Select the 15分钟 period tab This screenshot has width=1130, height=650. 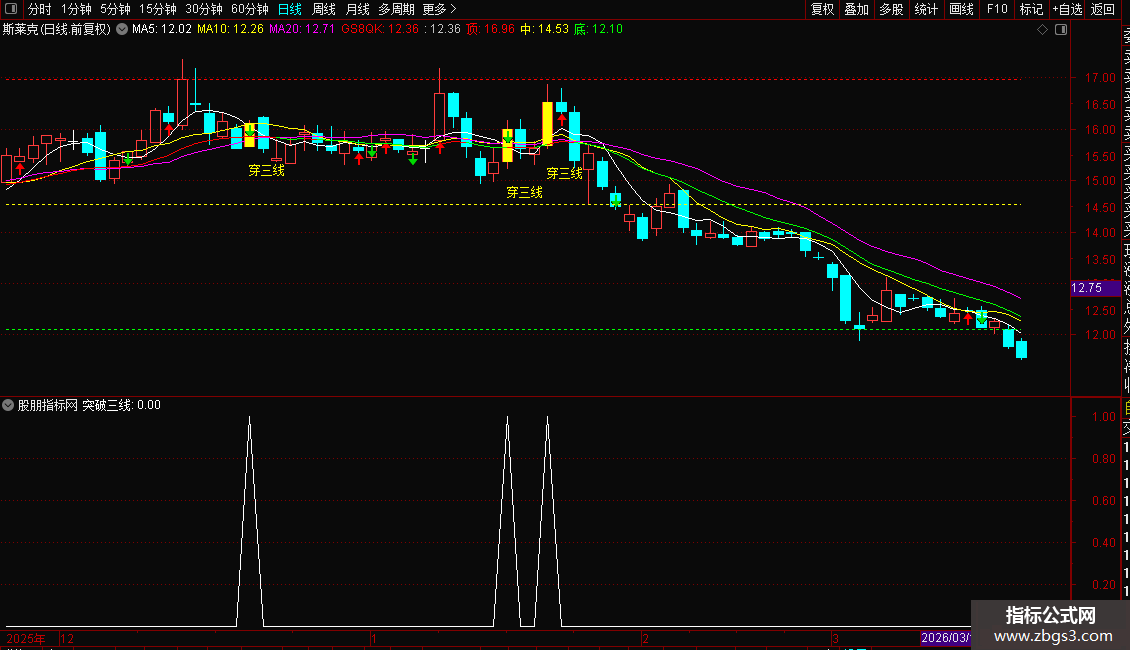158,9
